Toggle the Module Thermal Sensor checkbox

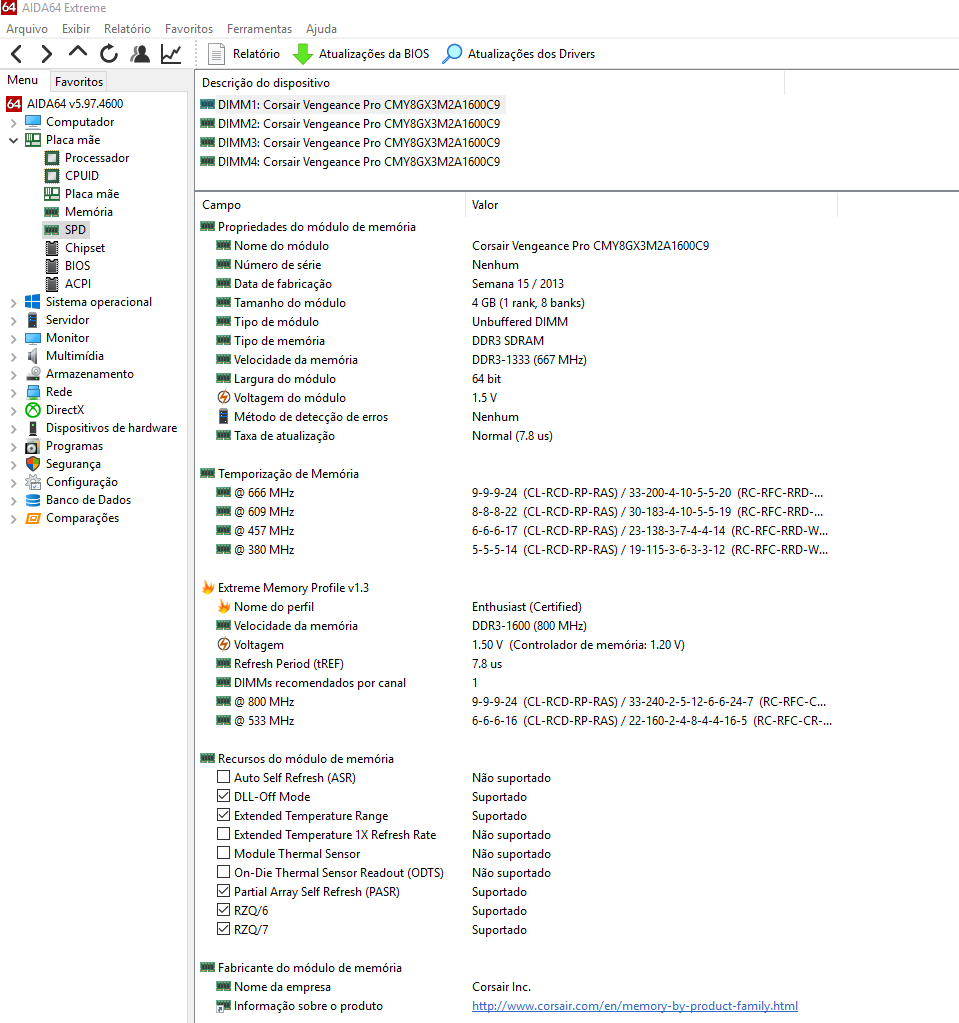(x=223, y=853)
